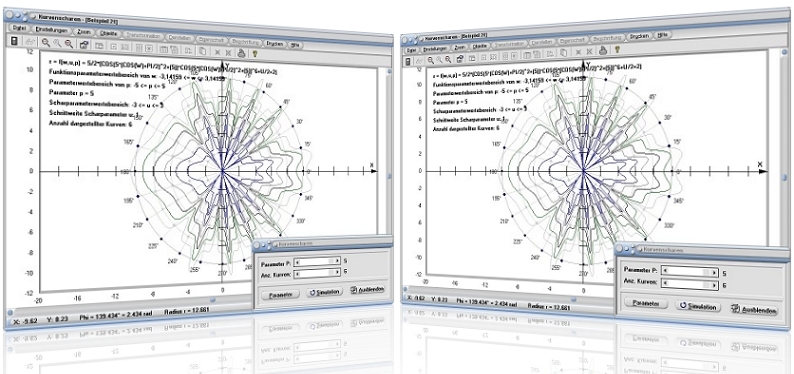The width and height of the screenshot is (794, 374).
Task: Click light bulb icon in right window toolbar
Action: pos(617,50)
